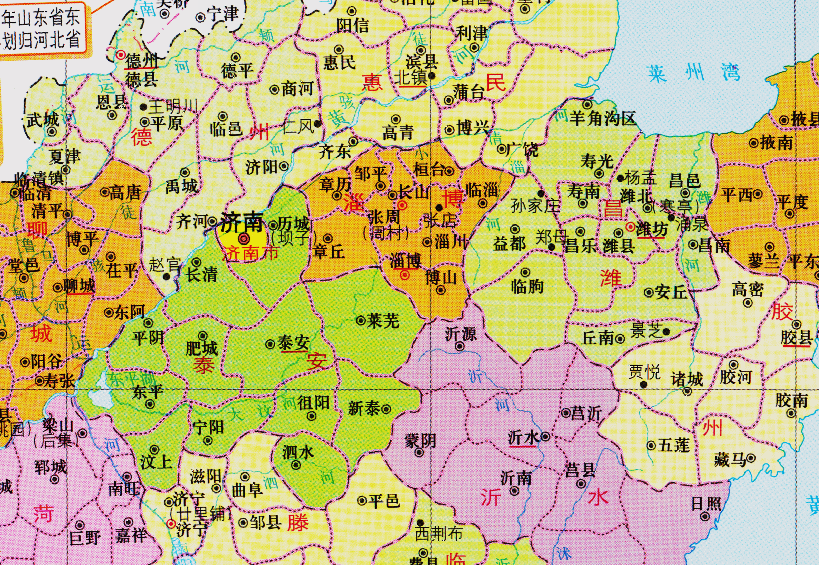Select the 邹县 county label
Screen dimensions: 819x565
(266, 522)
